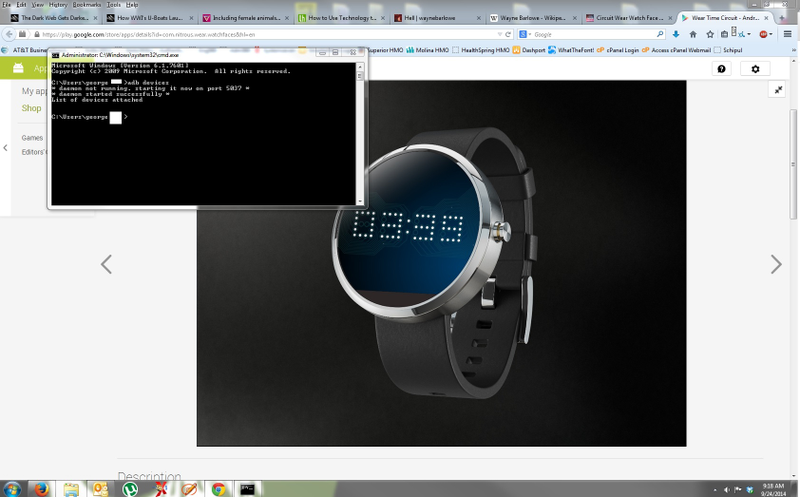Open Bookmarks menu in Firefox
The width and height of the screenshot is (800, 497).
tap(87, 5)
